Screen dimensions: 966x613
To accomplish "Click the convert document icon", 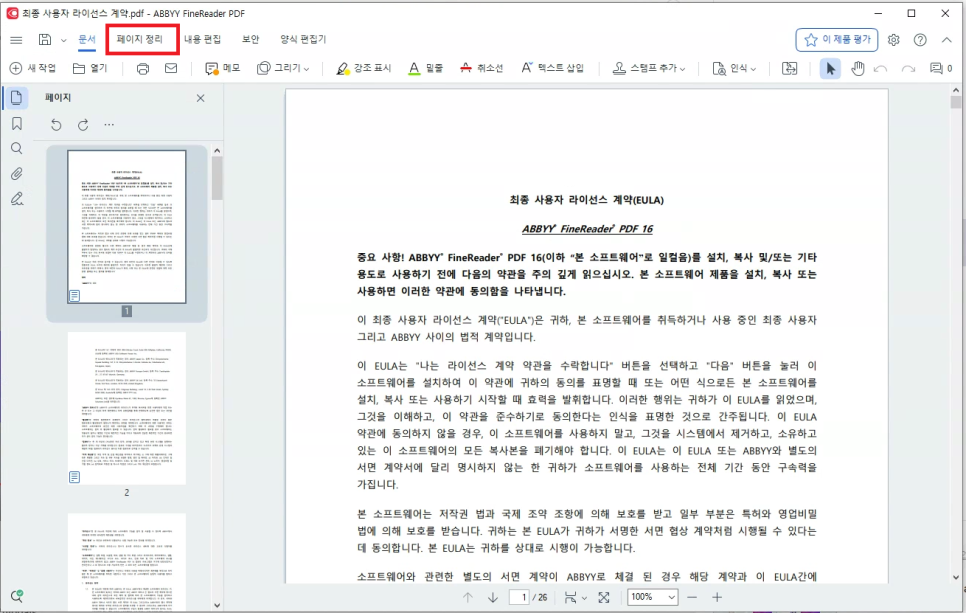I will [x=789, y=68].
